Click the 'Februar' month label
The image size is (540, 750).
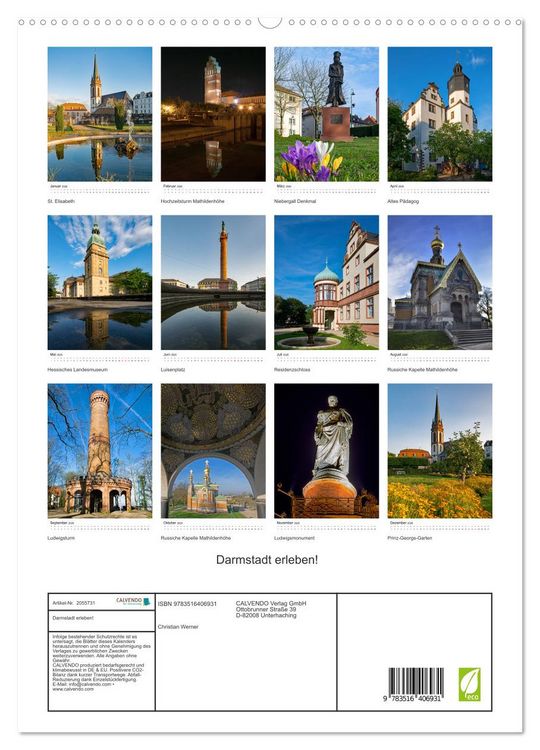(173, 186)
